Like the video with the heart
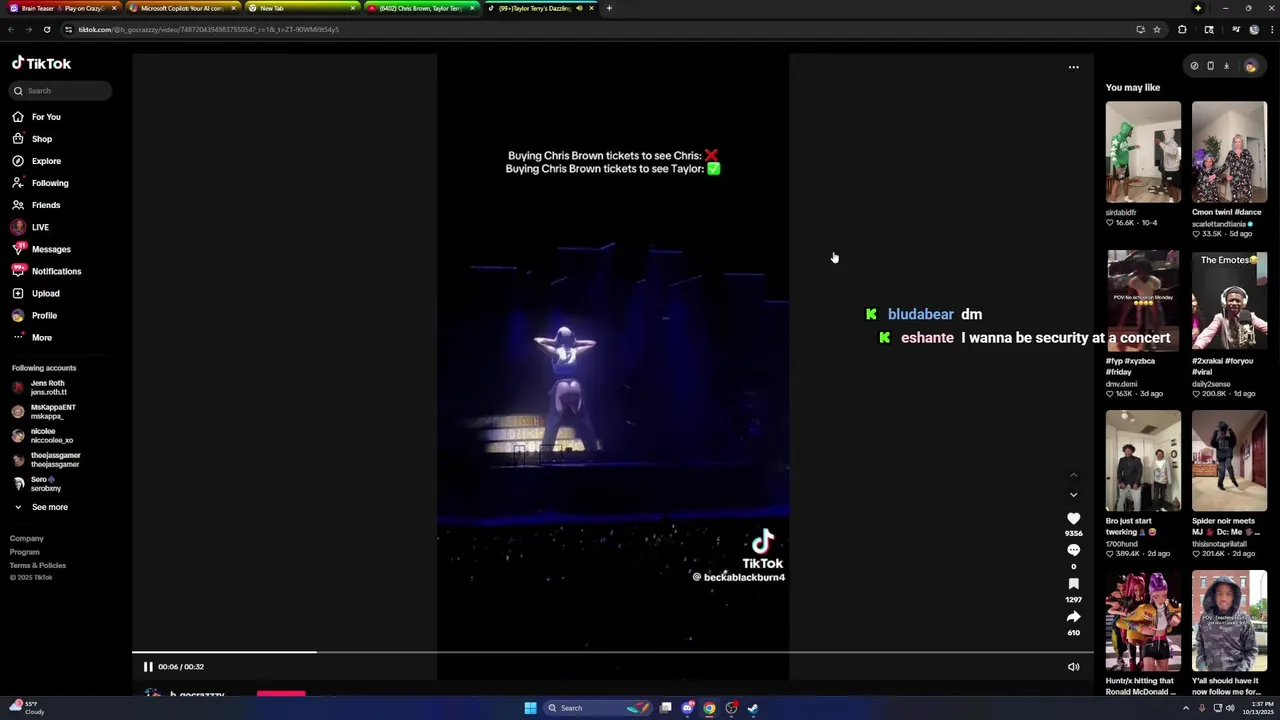The height and width of the screenshot is (720, 1280). coord(1073,519)
